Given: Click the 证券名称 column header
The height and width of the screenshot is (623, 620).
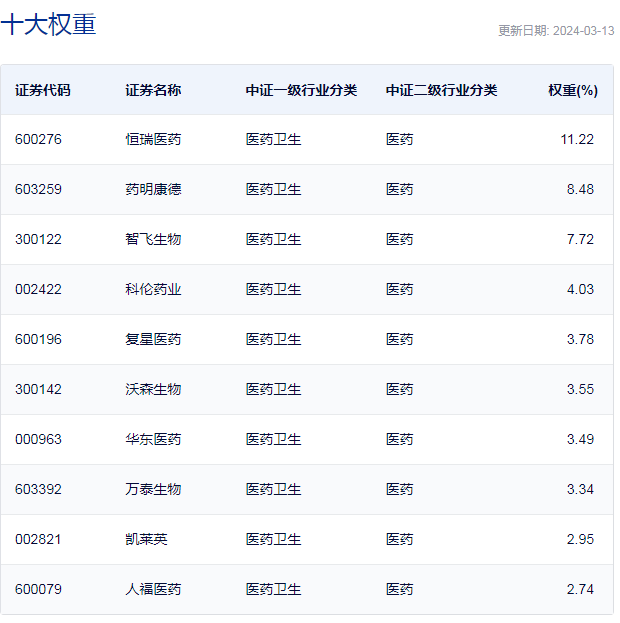Looking at the screenshot, I should (153, 90).
